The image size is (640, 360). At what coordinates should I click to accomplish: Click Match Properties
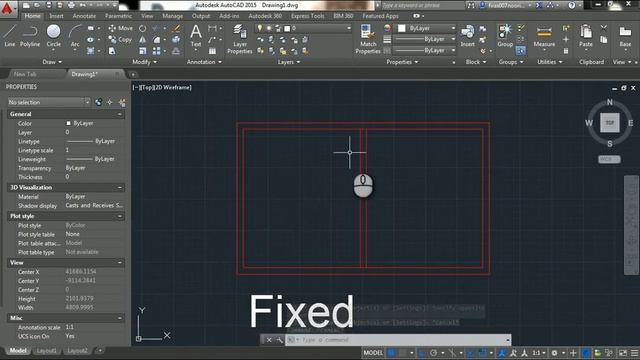tap(368, 39)
